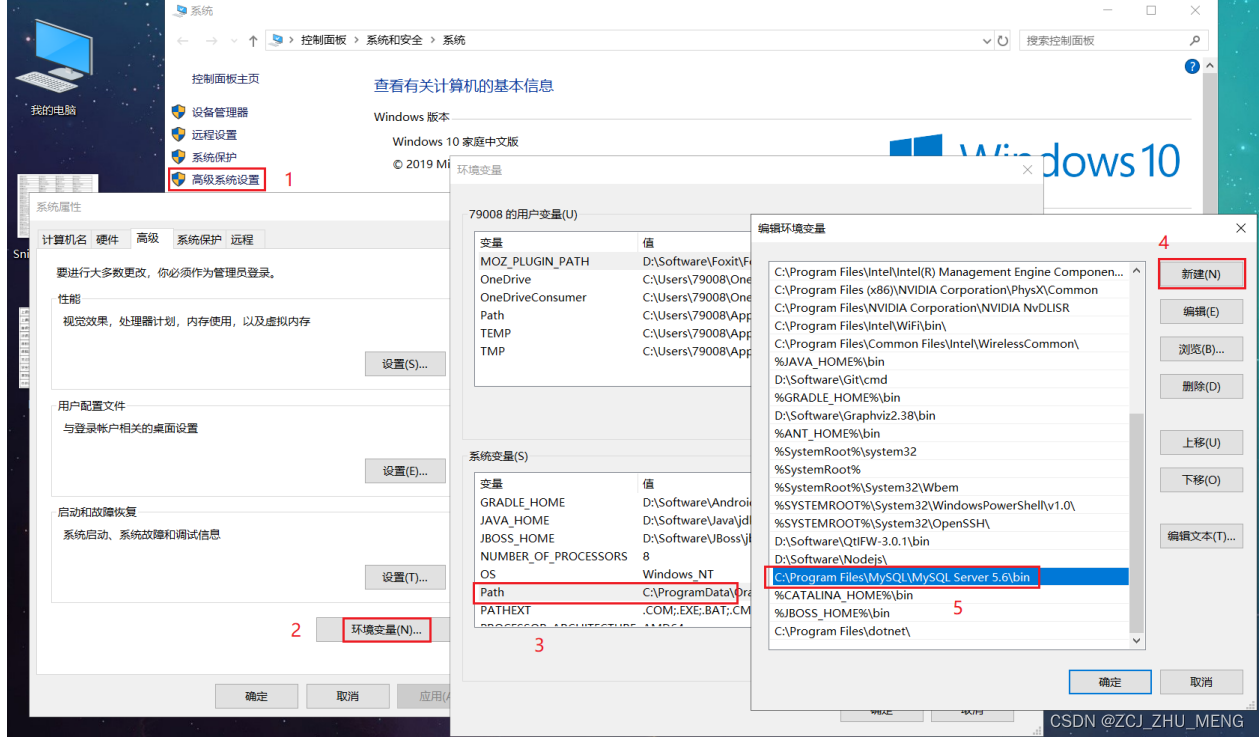The height and width of the screenshot is (740, 1259).
Task: Select GRADLE_HOME system variable row
Action: (614, 502)
